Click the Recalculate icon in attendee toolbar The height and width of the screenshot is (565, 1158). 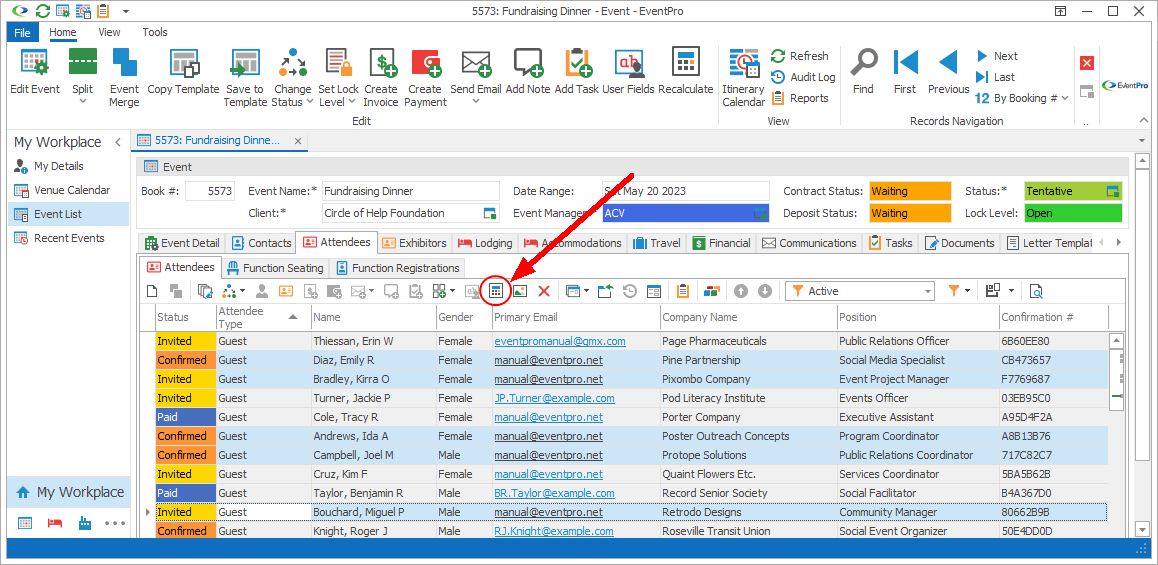coord(496,291)
